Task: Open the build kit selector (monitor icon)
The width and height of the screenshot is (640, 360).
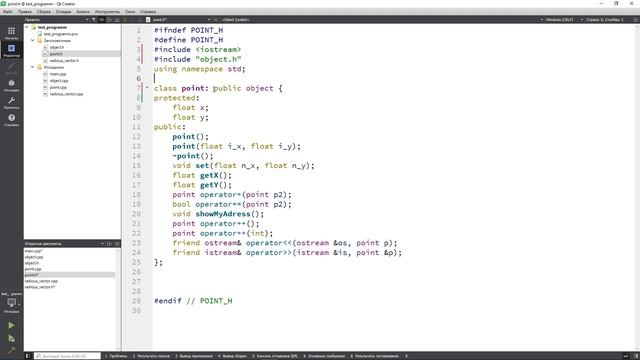Action: (11, 303)
